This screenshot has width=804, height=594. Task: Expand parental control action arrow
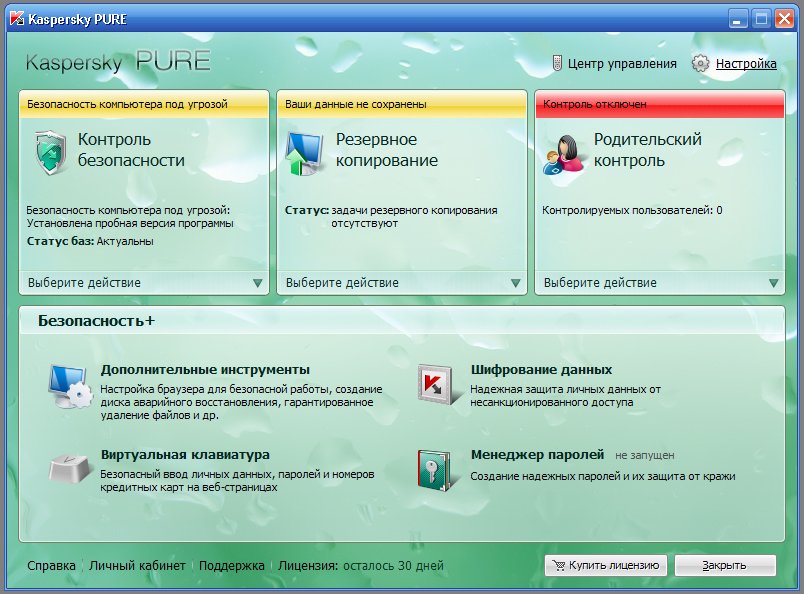(x=773, y=283)
